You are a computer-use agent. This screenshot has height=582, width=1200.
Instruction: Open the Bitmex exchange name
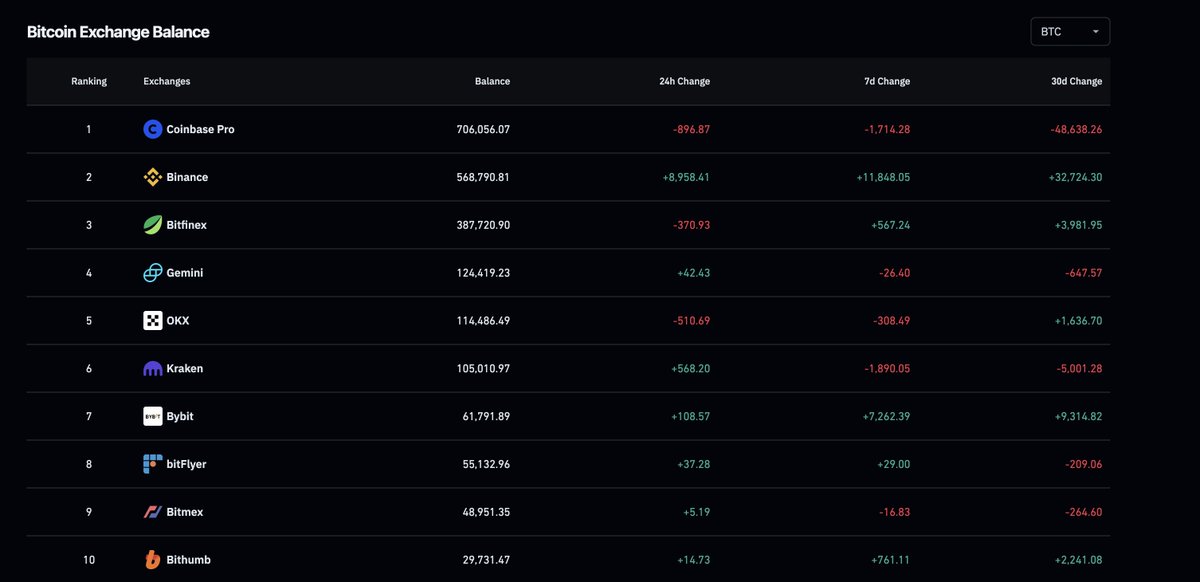pyautogui.click(x=185, y=512)
